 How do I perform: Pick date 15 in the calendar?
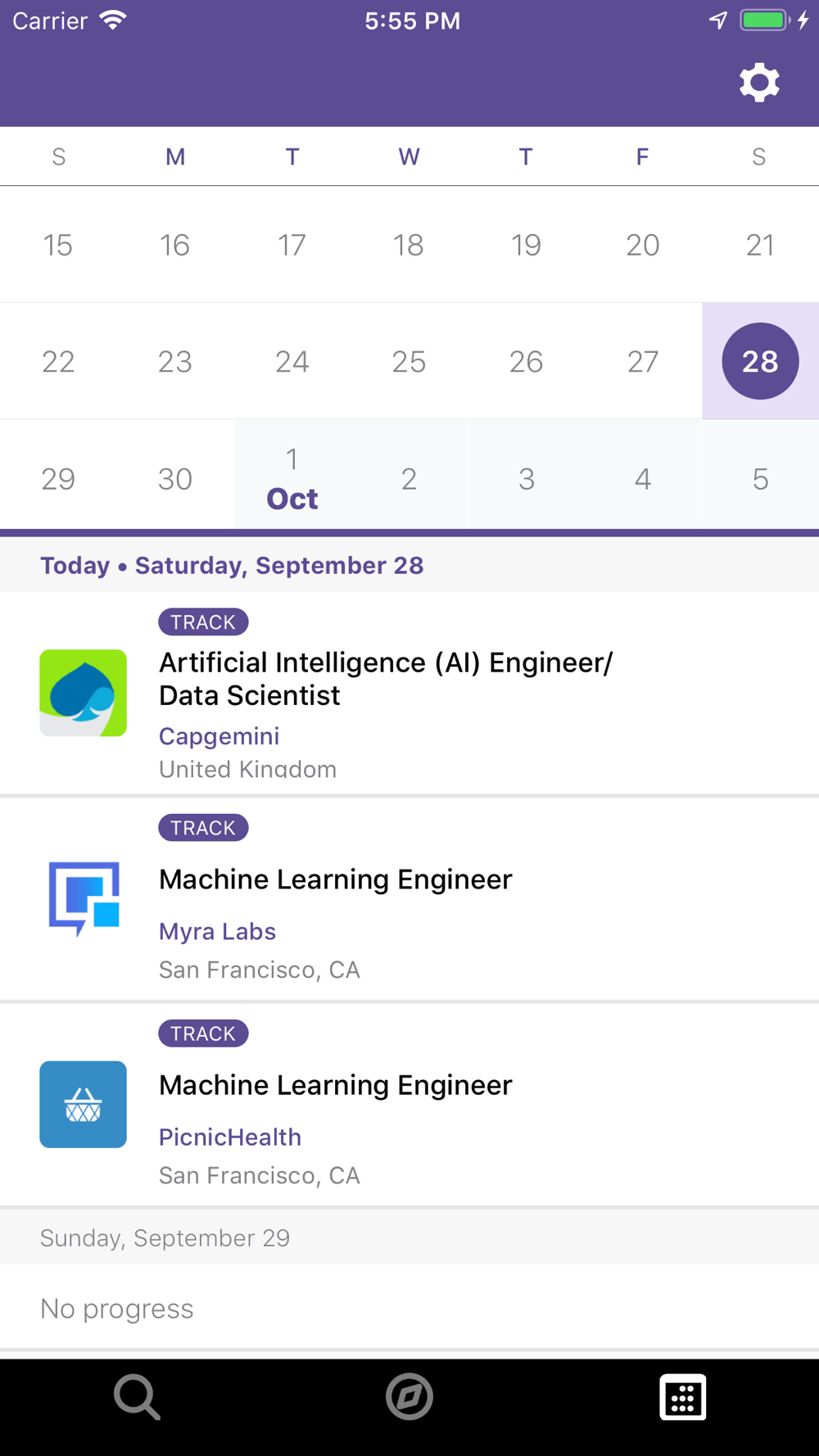click(58, 245)
